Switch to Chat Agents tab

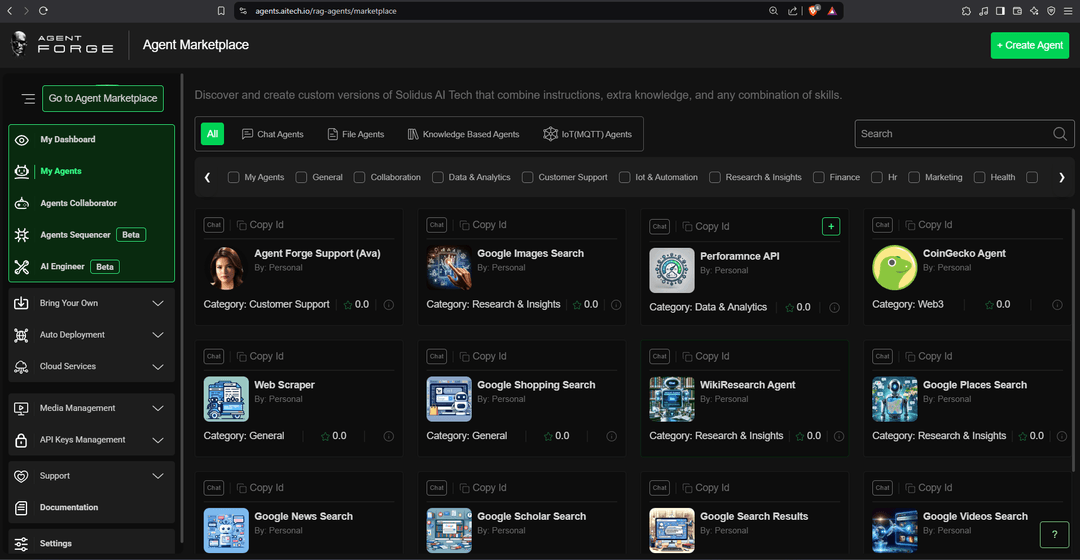click(x=273, y=134)
